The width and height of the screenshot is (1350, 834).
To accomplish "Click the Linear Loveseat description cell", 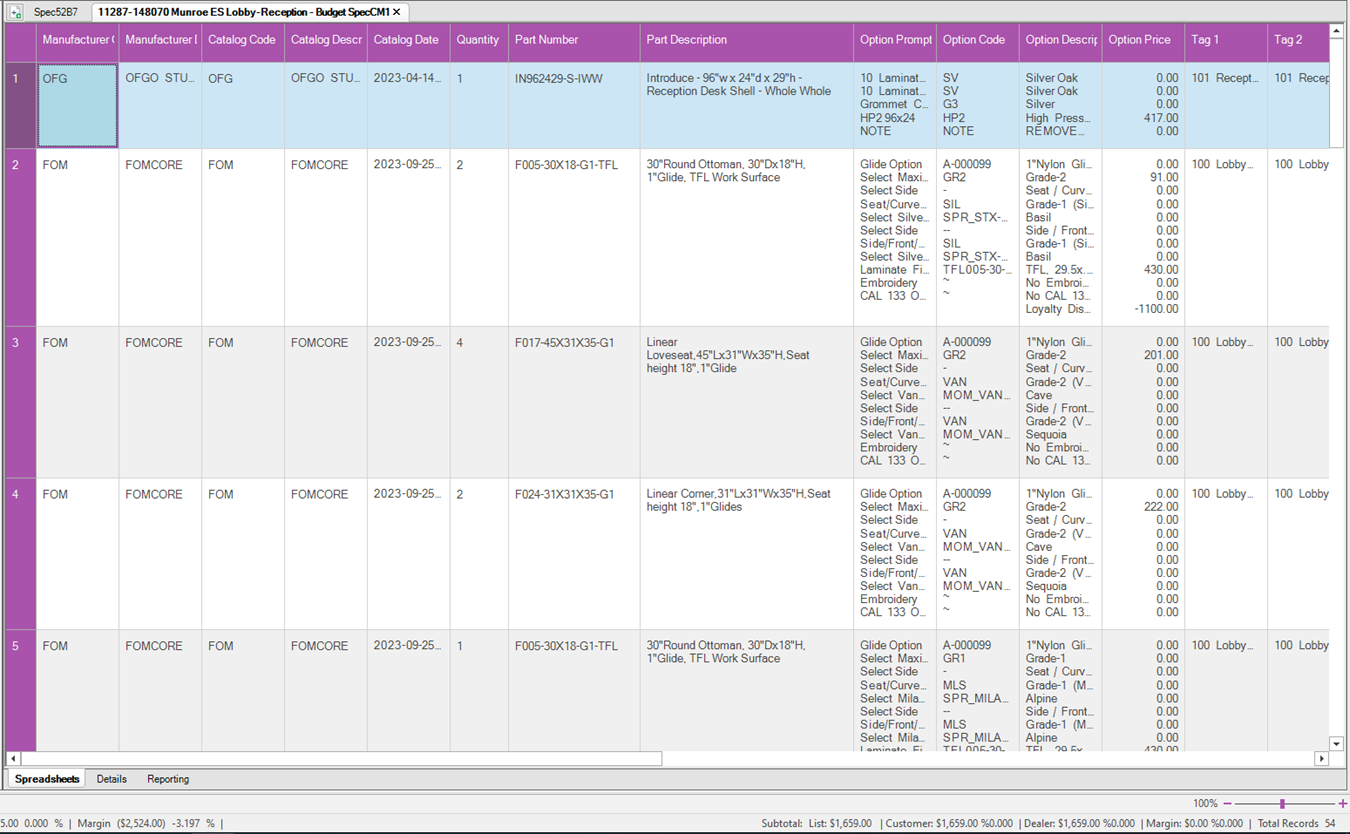I will tap(747, 403).
